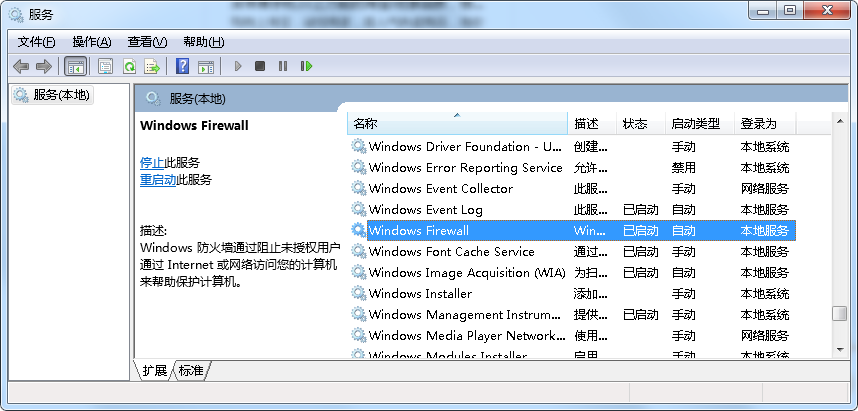Screen dimensions: 858x411
Task: Click 手动 startup type of Windows Management Instrumentation
Action: coord(683,315)
